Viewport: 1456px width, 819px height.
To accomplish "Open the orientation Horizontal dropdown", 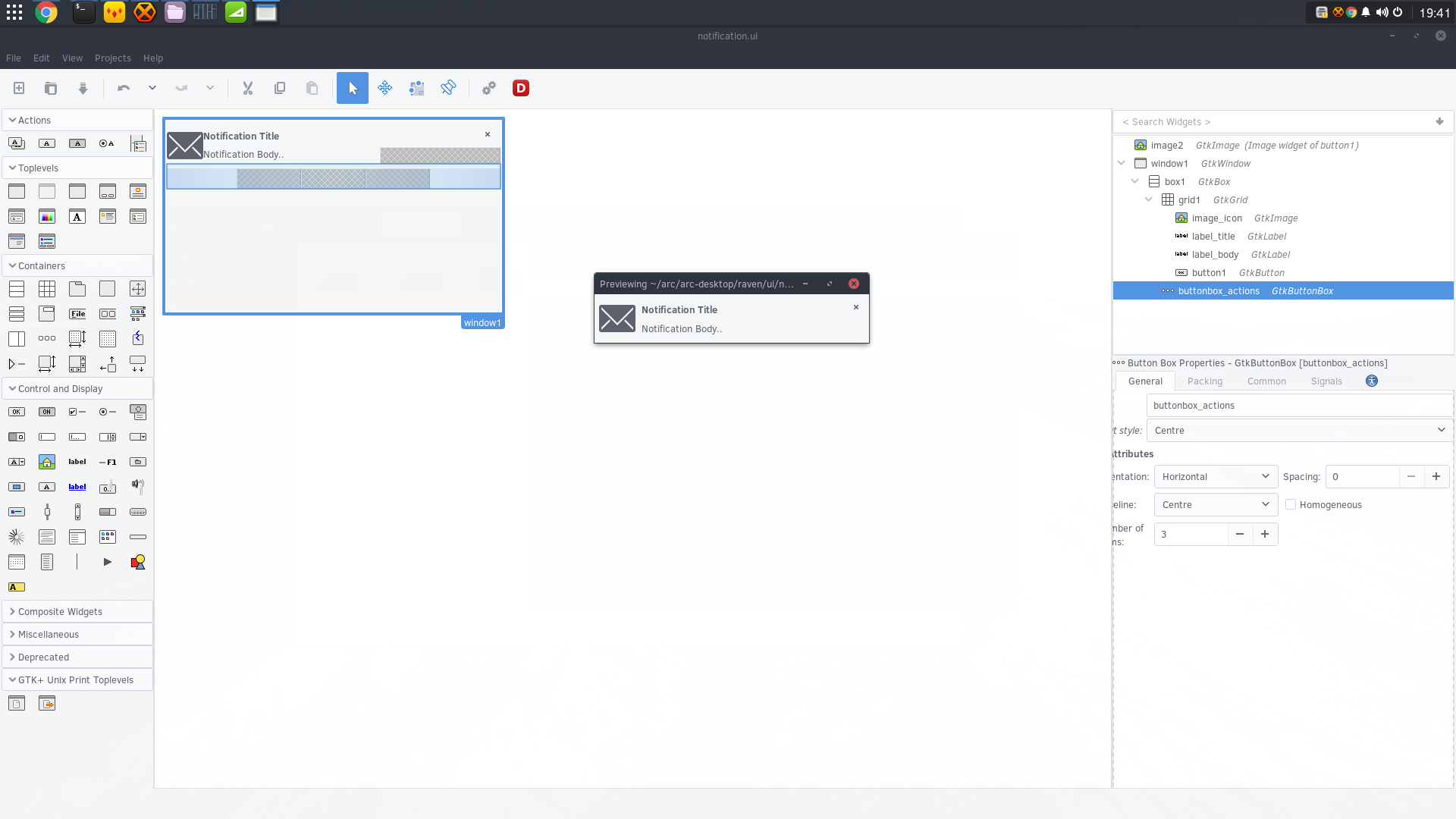I will tap(1216, 477).
